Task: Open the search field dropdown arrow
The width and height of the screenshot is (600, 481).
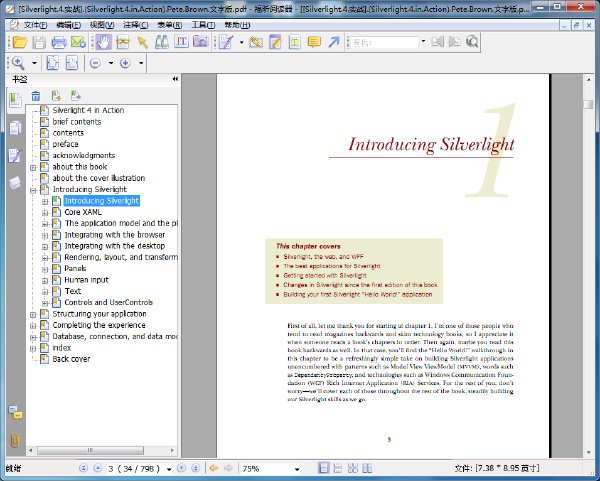Action: pos(423,42)
